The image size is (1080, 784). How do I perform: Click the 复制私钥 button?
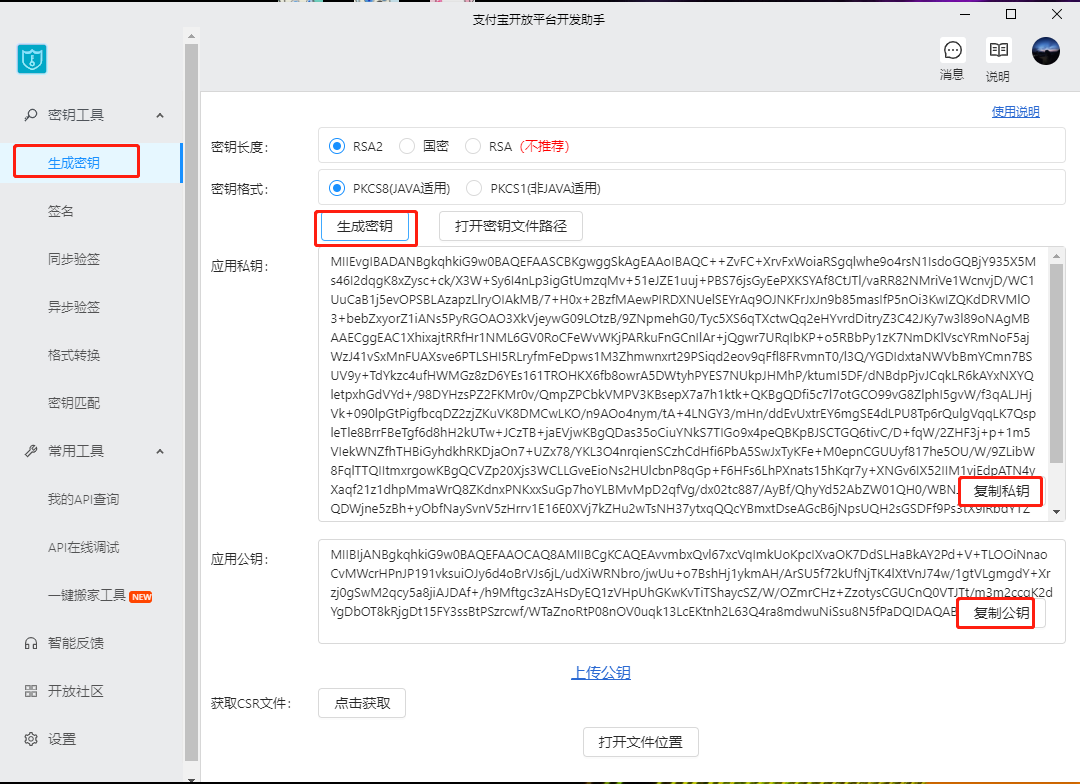pyautogui.click(x=1001, y=491)
